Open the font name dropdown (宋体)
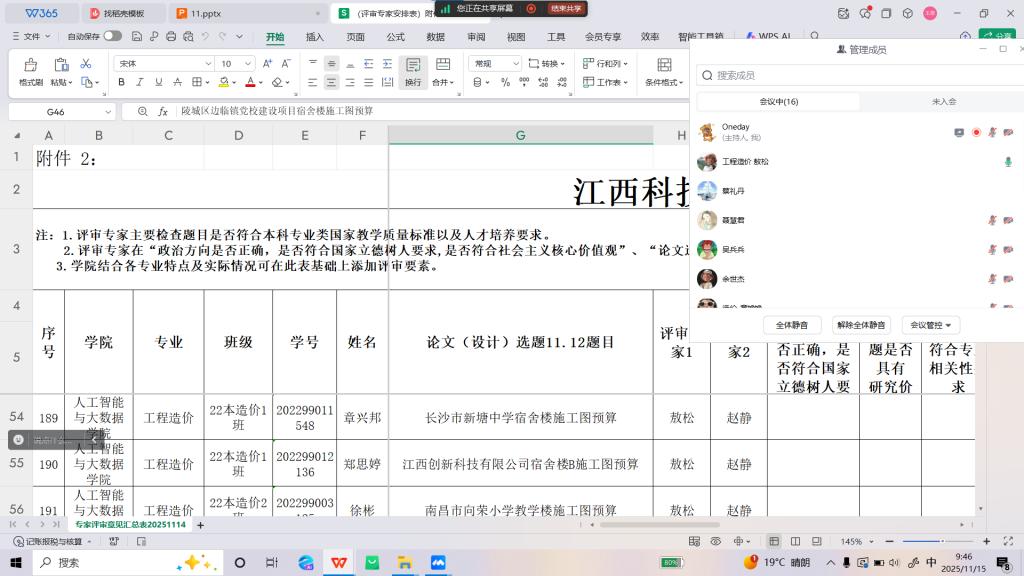The image size is (1024, 576). [208, 63]
